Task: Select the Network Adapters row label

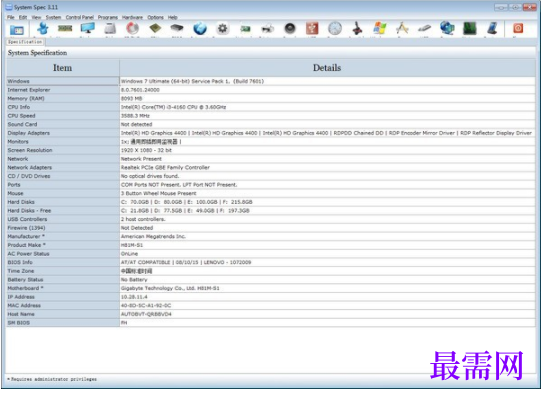Action: 63,168
